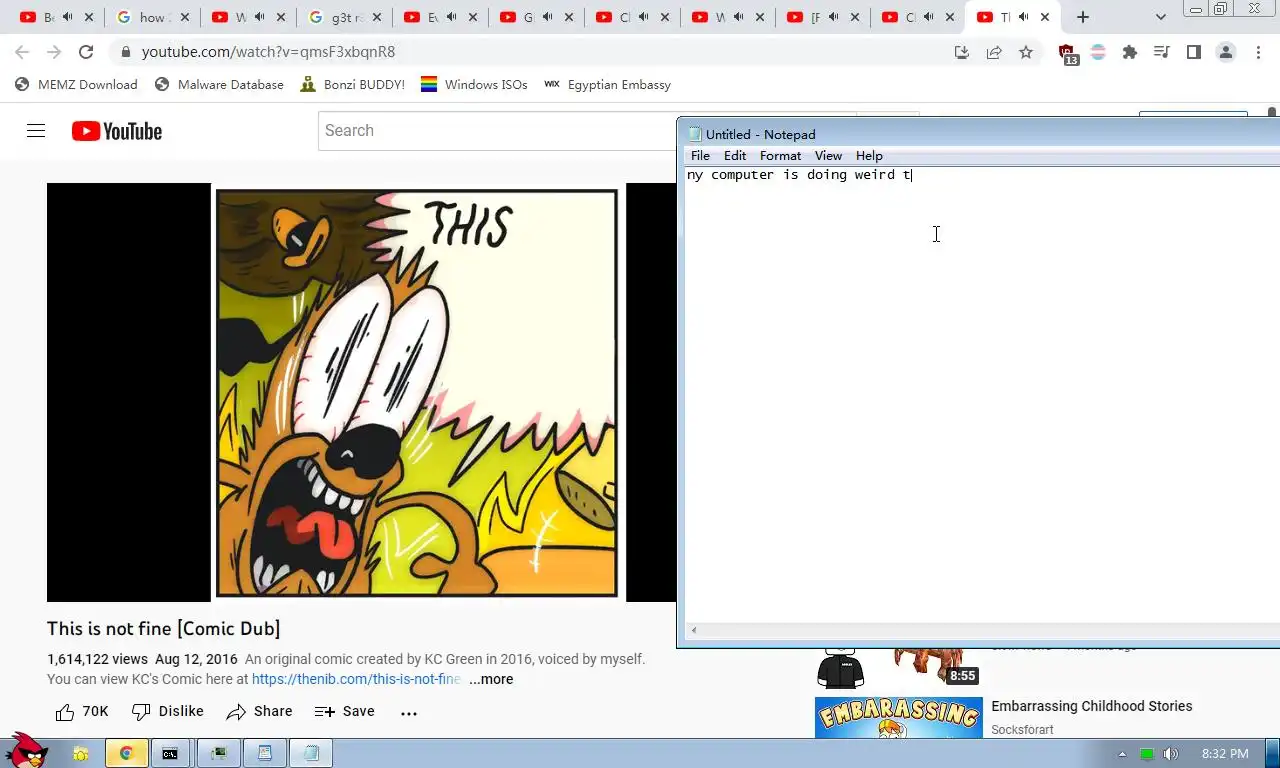Open the Socksforart channel name
This screenshot has width=1280, height=768.
point(1022,730)
